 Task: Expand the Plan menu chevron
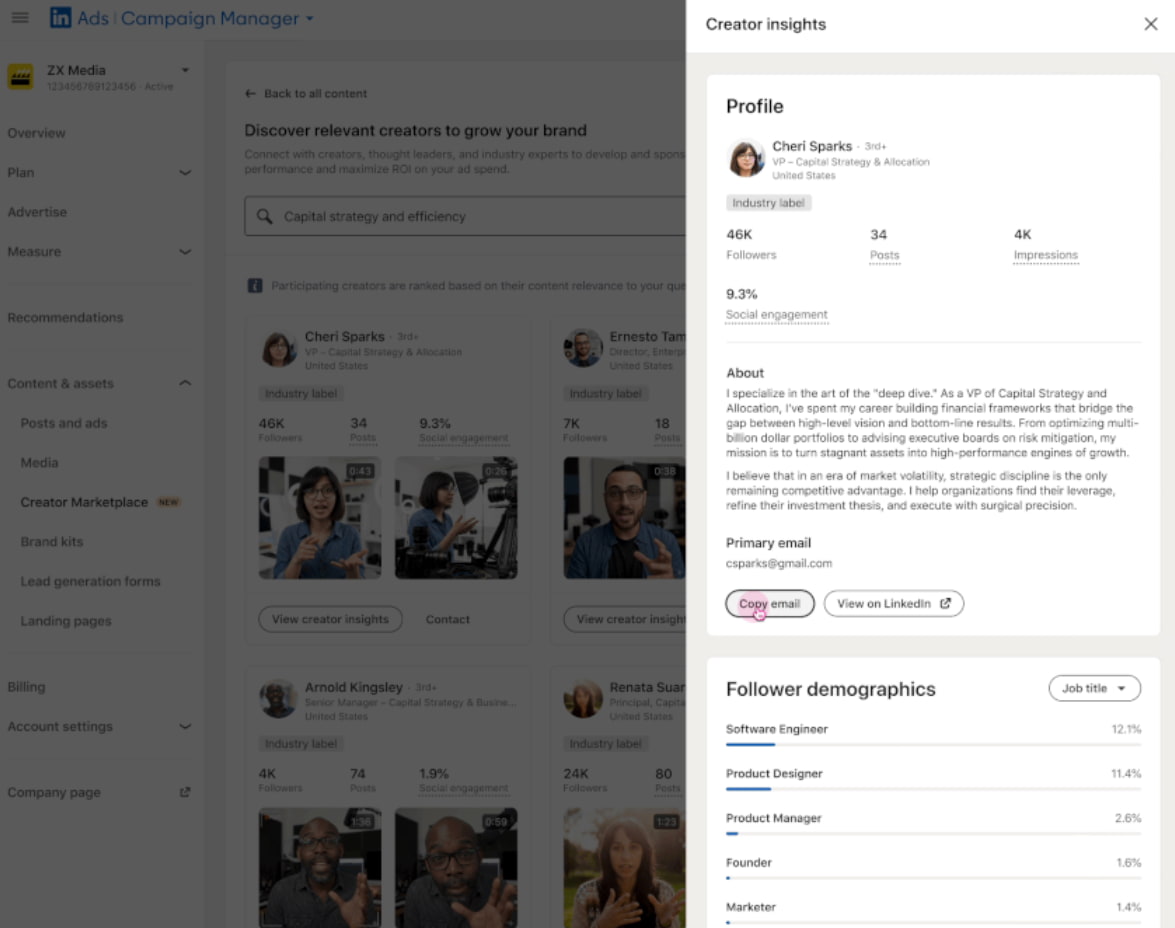[185, 172]
